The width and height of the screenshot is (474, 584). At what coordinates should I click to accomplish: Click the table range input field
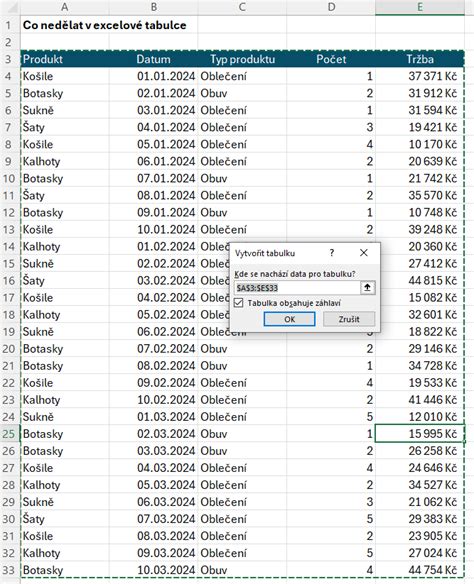click(297, 288)
